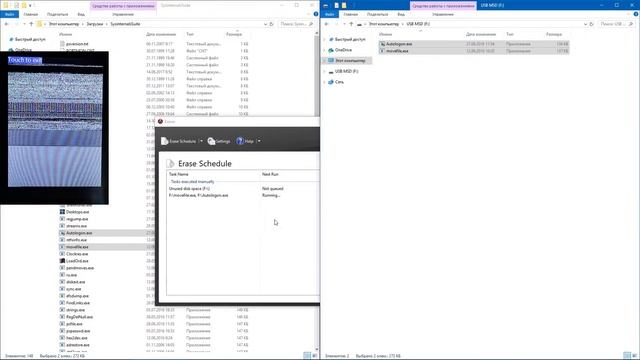
Task: Open the Вид tab in the SysinternalsSuite window
Action: tap(81, 14)
